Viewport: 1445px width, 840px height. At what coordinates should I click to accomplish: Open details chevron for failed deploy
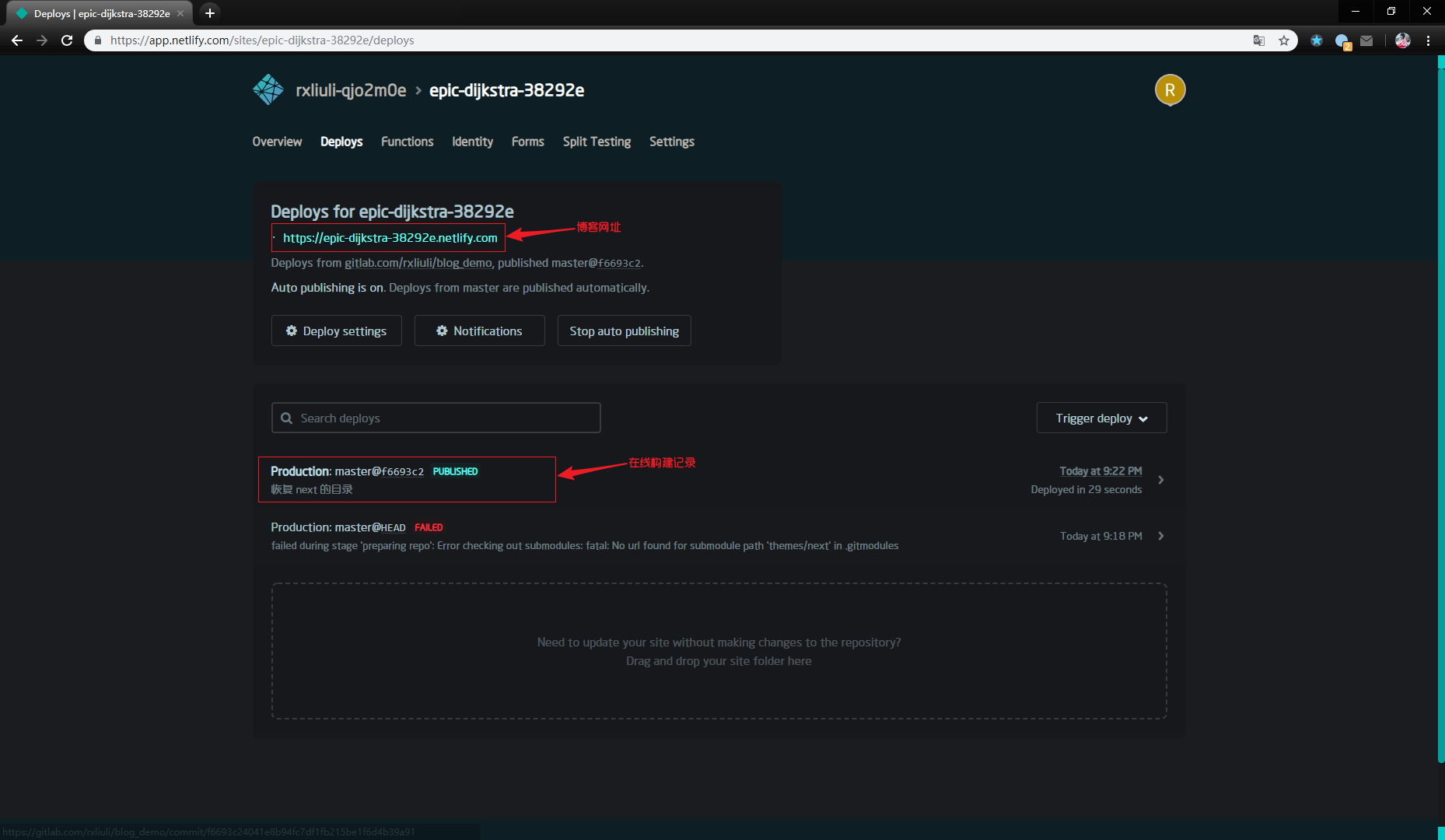[x=1160, y=536]
